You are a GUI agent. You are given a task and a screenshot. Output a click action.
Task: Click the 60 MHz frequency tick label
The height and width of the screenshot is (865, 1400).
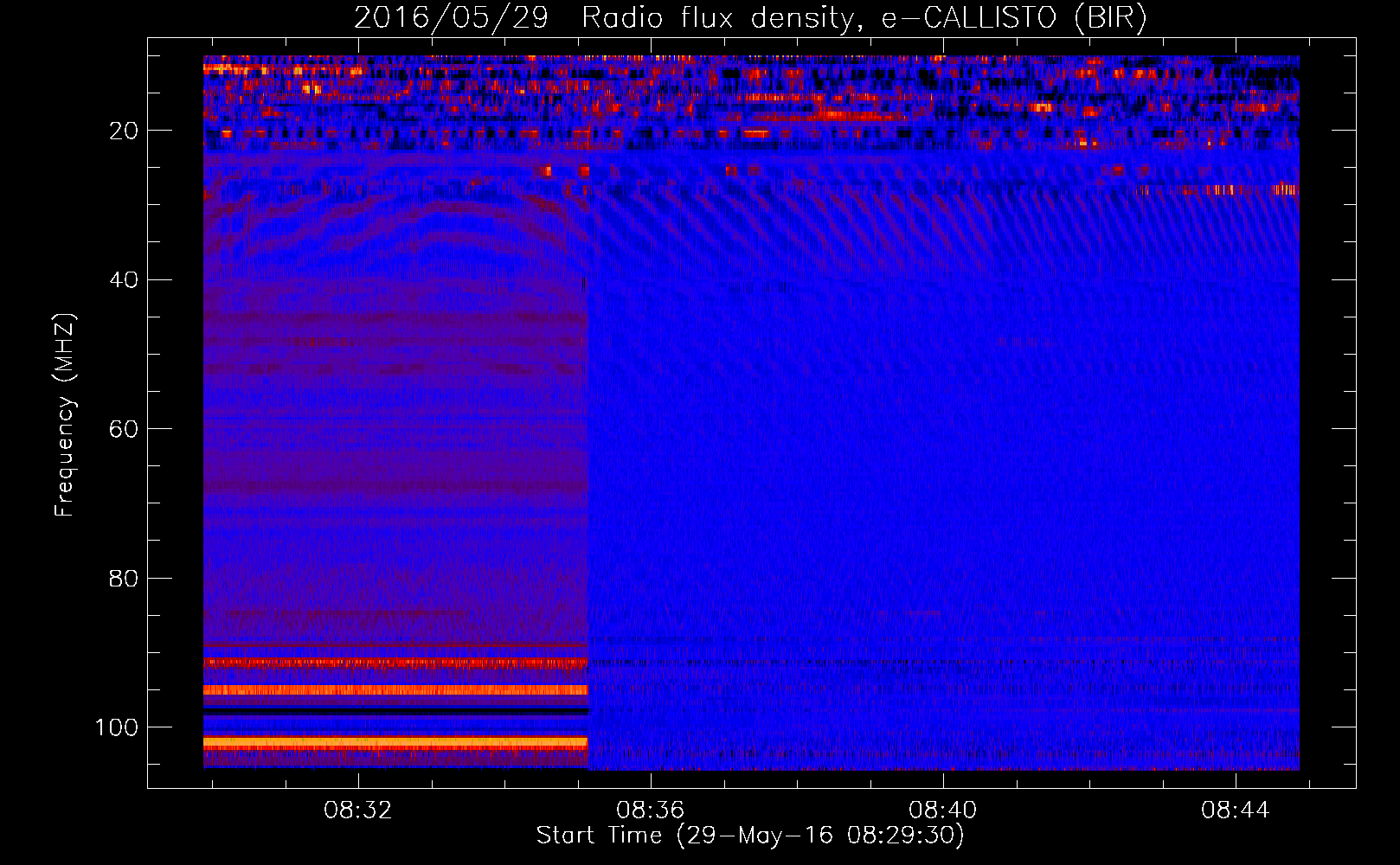[125, 429]
